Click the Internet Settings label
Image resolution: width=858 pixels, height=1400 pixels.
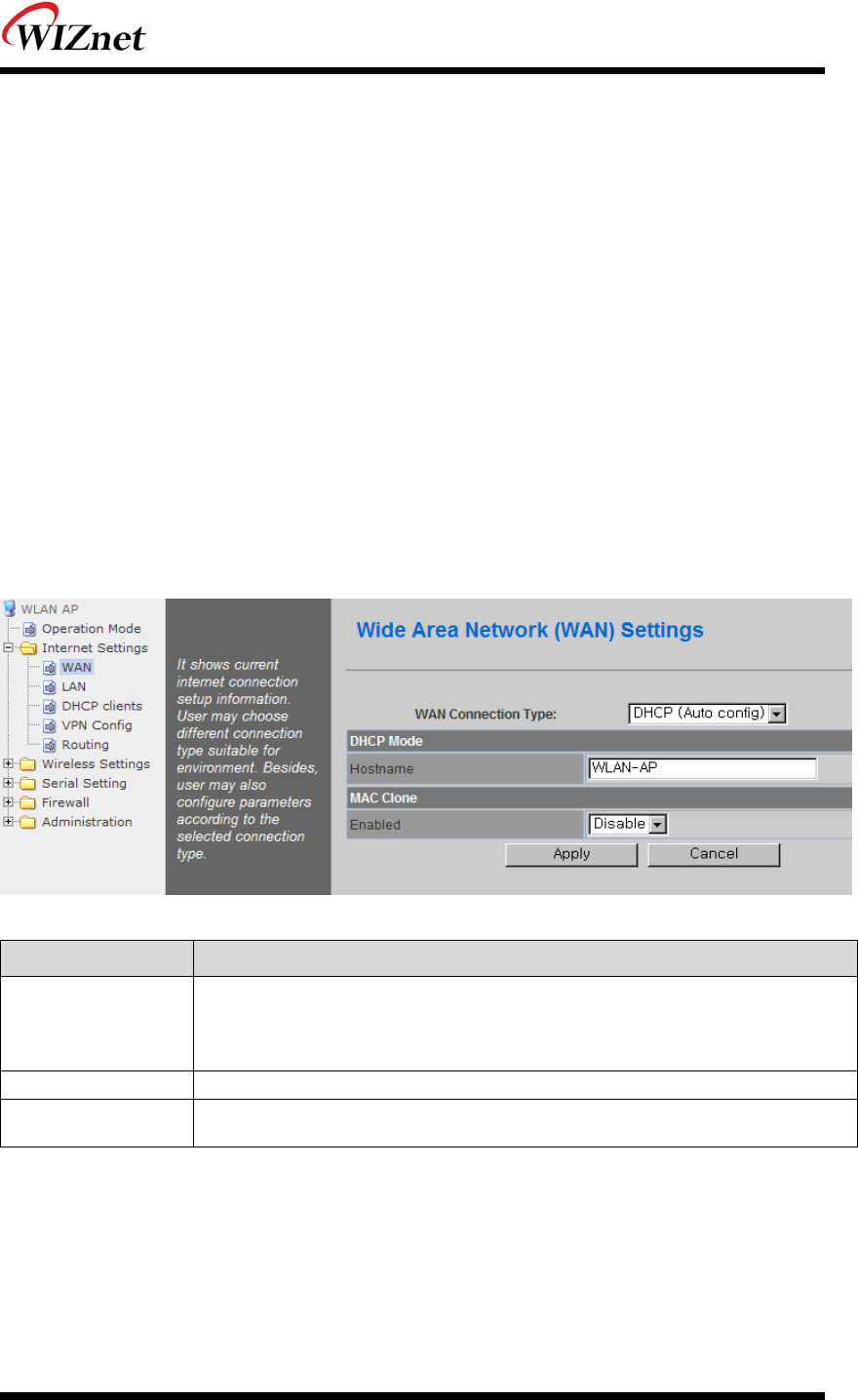(x=95, y=648)
